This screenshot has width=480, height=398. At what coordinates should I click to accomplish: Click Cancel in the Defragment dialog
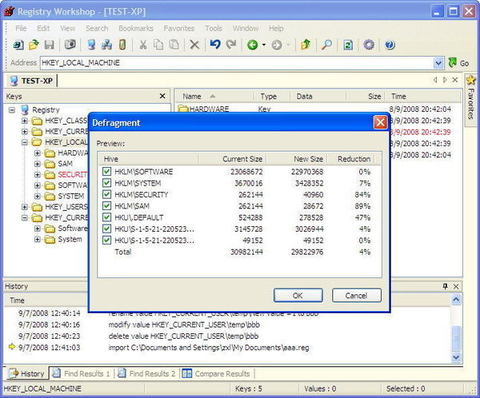pos(356,295)
